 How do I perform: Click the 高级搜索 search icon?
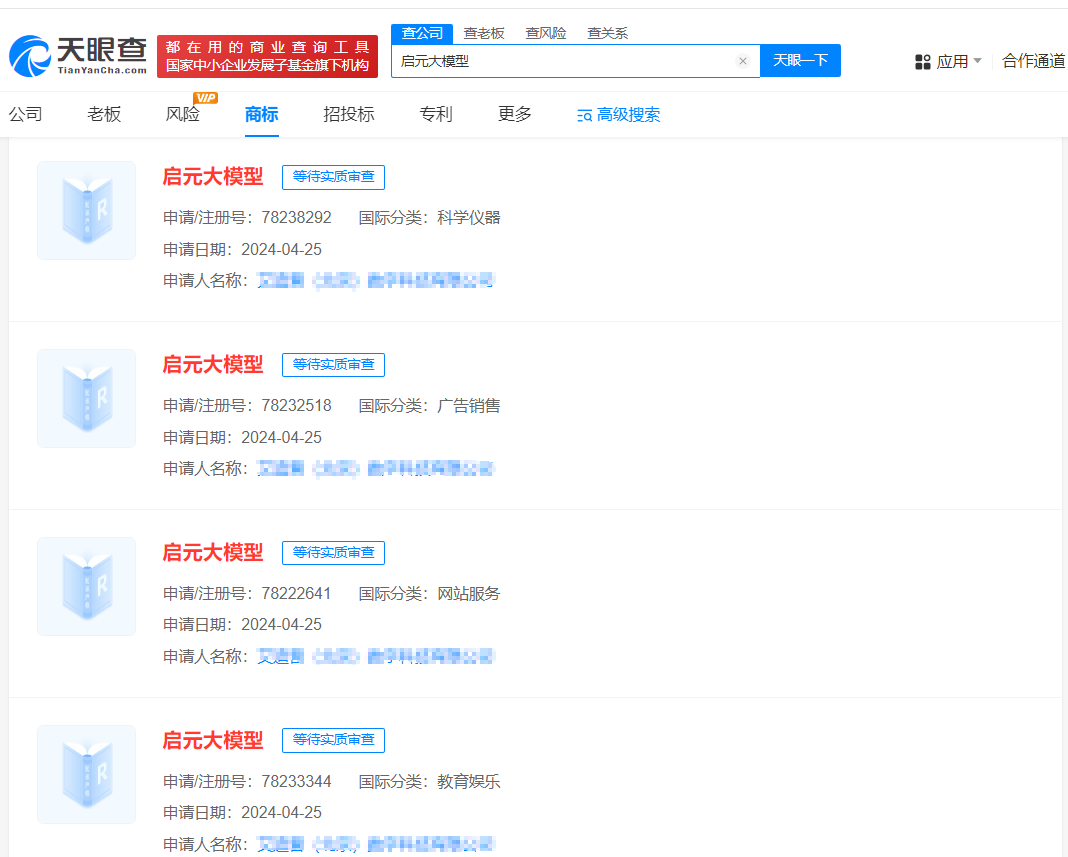[x=584, y=116]
